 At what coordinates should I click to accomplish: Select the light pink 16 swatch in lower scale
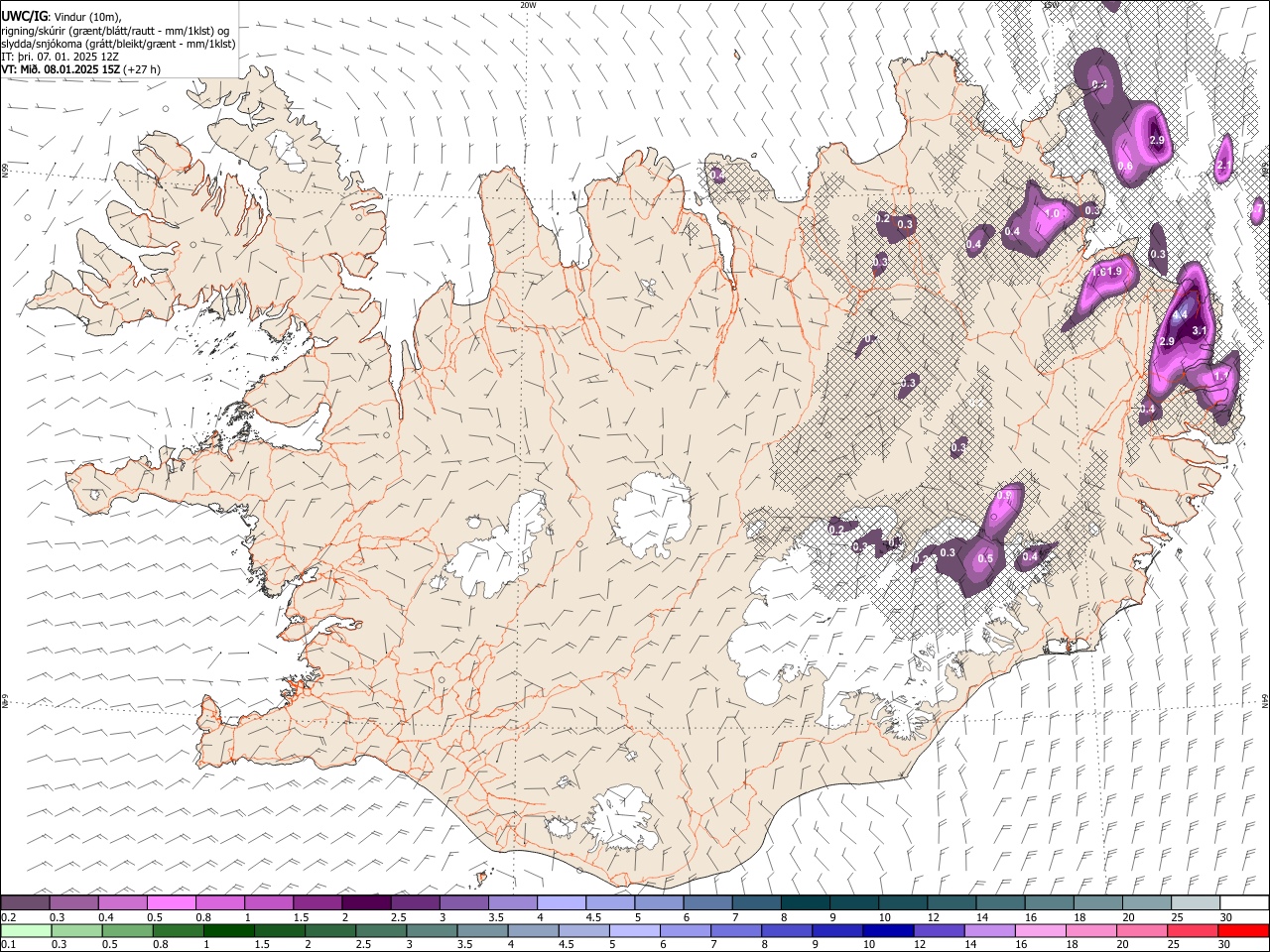(x=1041, y=930)
